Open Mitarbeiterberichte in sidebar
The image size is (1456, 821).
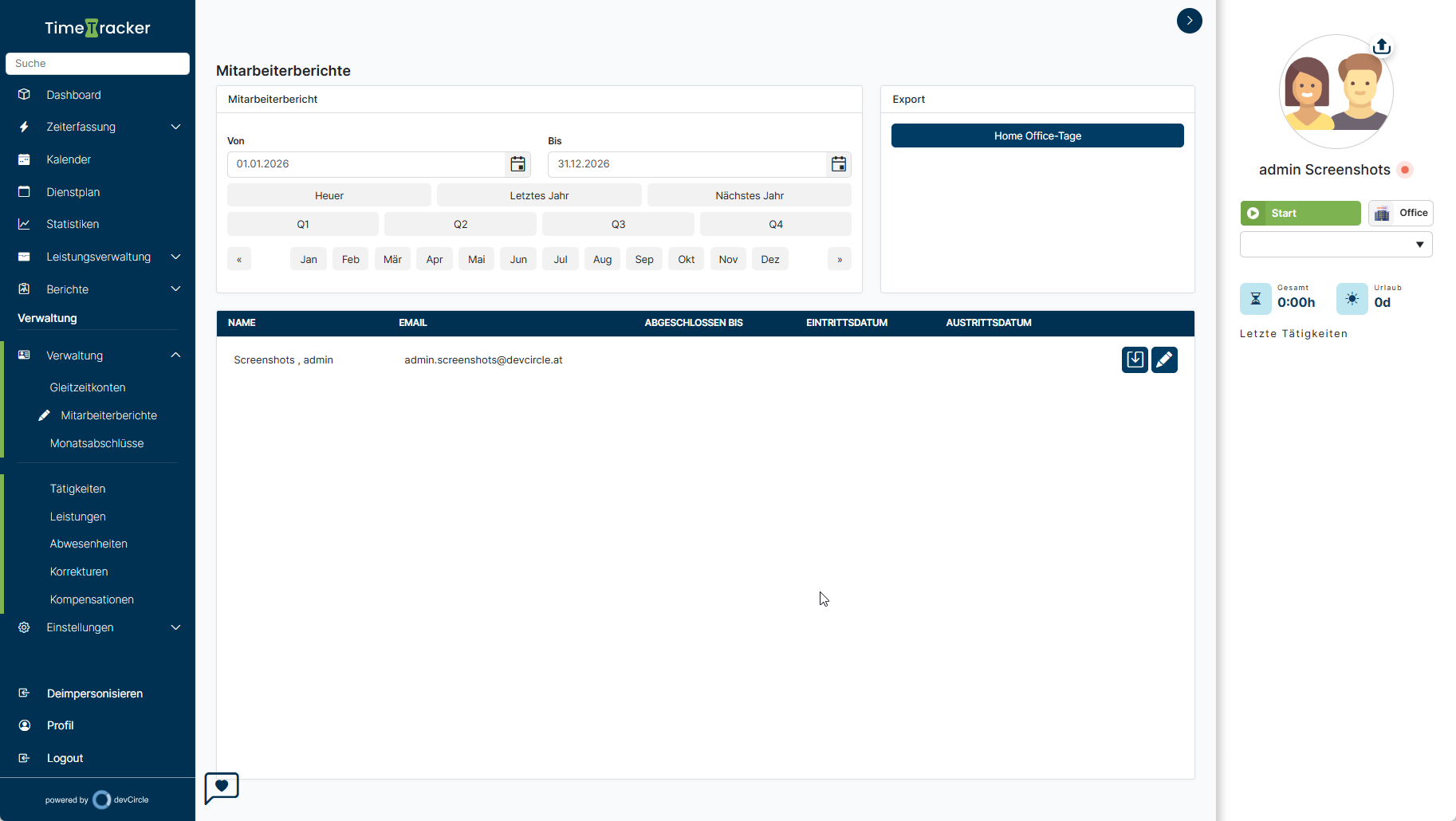pos(108,415)
